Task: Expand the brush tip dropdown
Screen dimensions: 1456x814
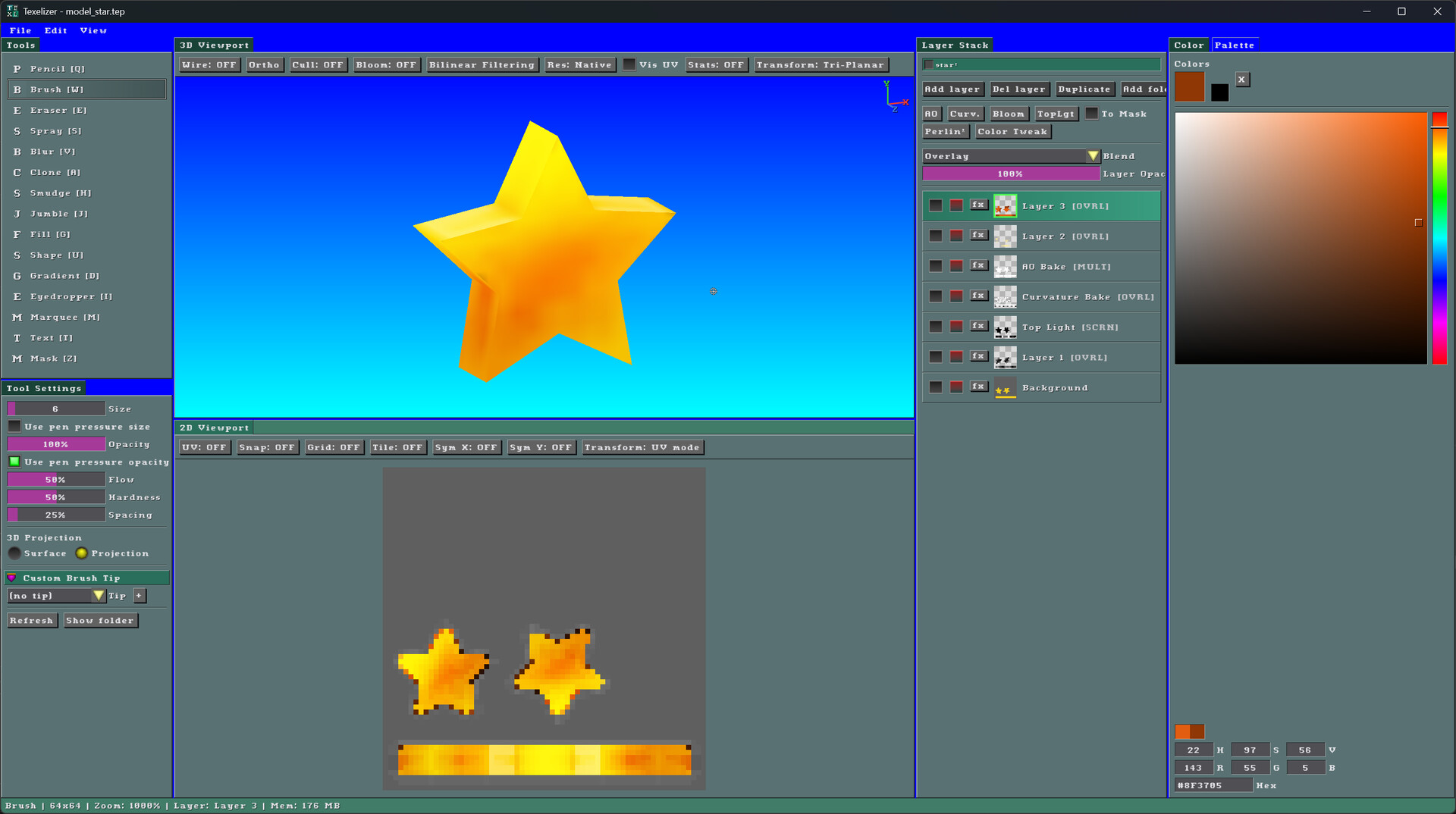Action: pos(98,596)
